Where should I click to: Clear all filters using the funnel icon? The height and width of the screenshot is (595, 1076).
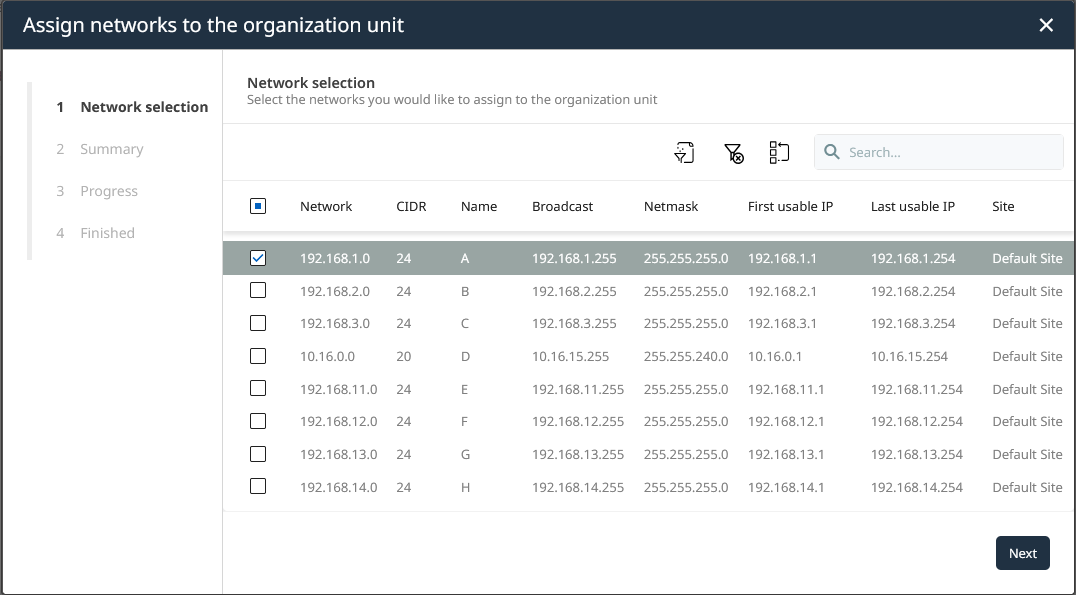[732, 152]
